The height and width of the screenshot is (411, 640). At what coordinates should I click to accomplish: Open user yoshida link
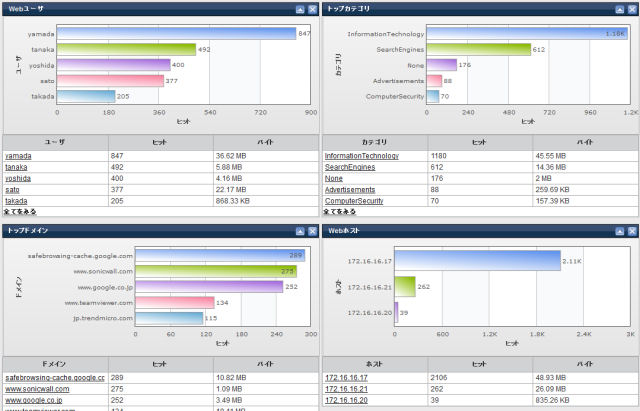pos(18,178)
